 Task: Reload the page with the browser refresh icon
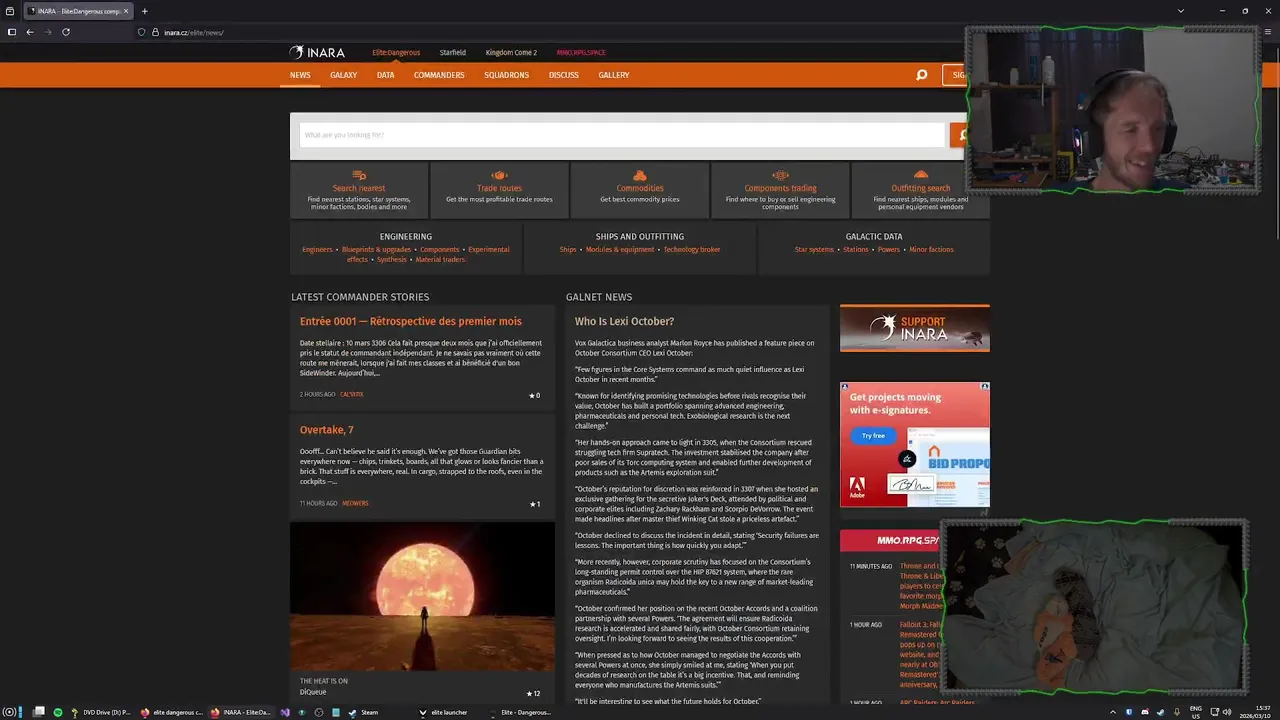coord(66,32)
